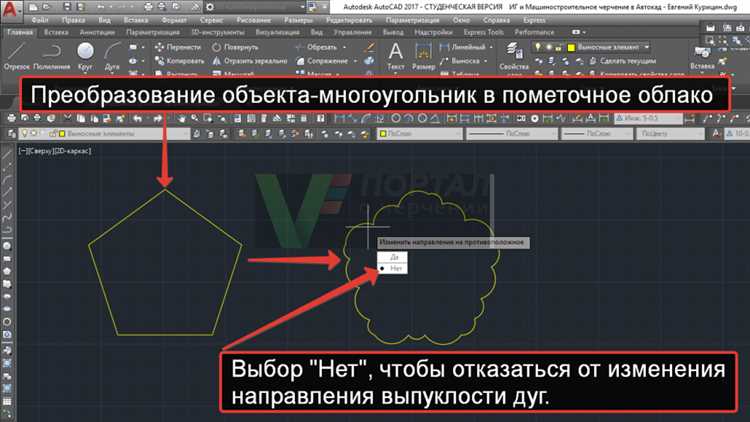
Task: Toggle layer lock icon in ribbon layer box
Action: click(x=558, y=47)
